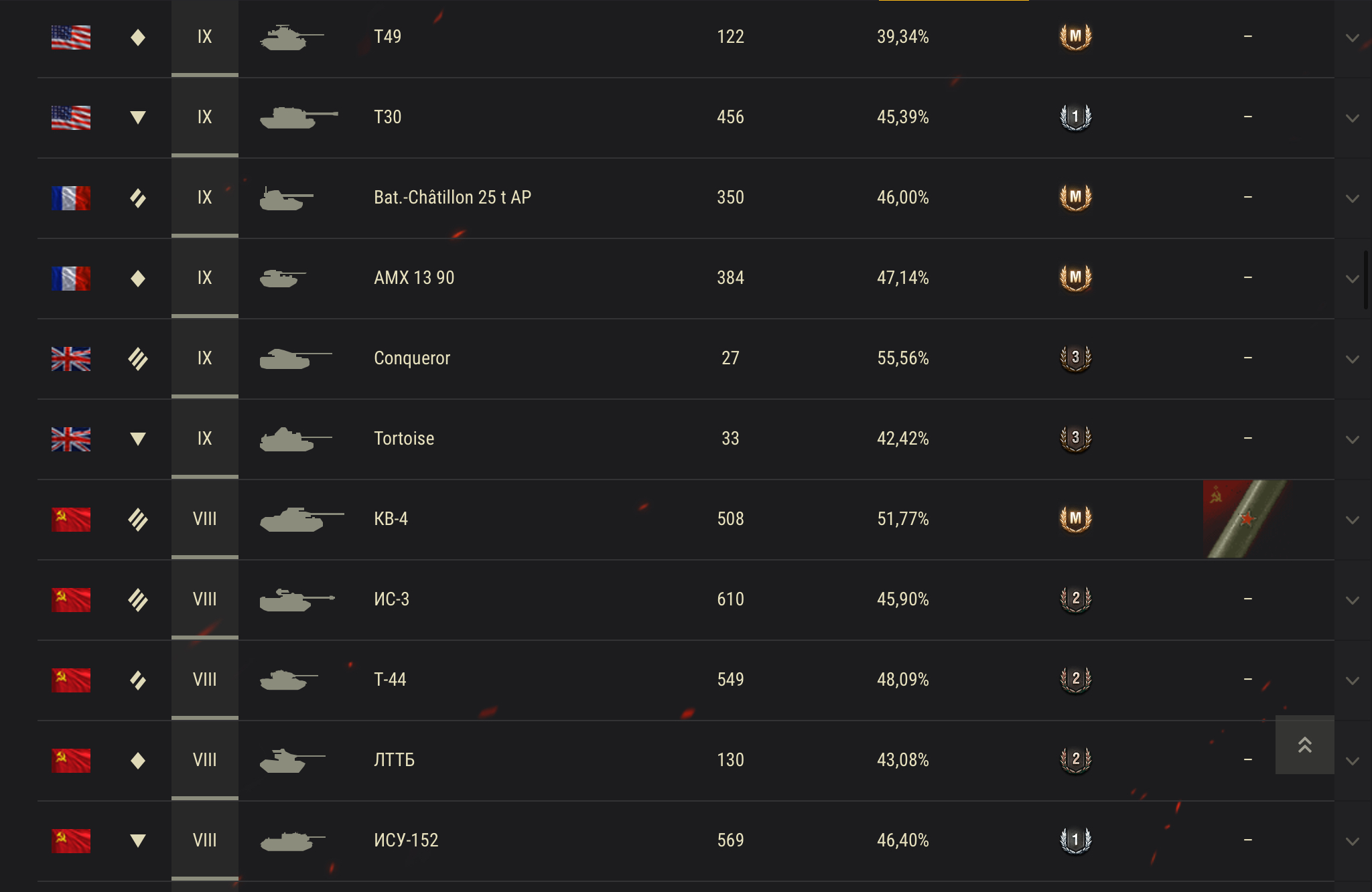Click the КВ-4 gun mark thumbnail

point(1245,519)
